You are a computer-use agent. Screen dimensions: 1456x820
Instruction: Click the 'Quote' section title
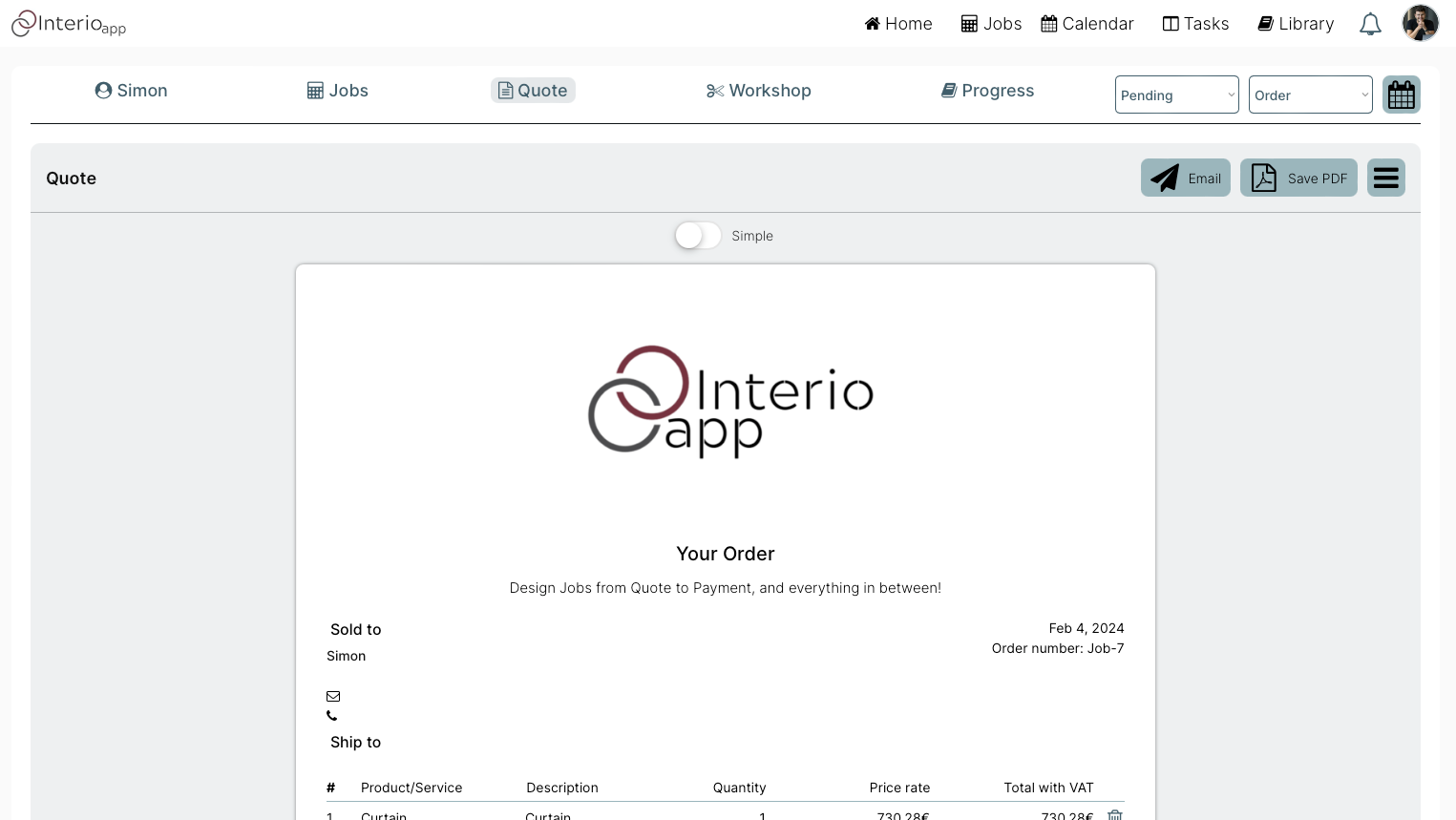click(72, 179)
